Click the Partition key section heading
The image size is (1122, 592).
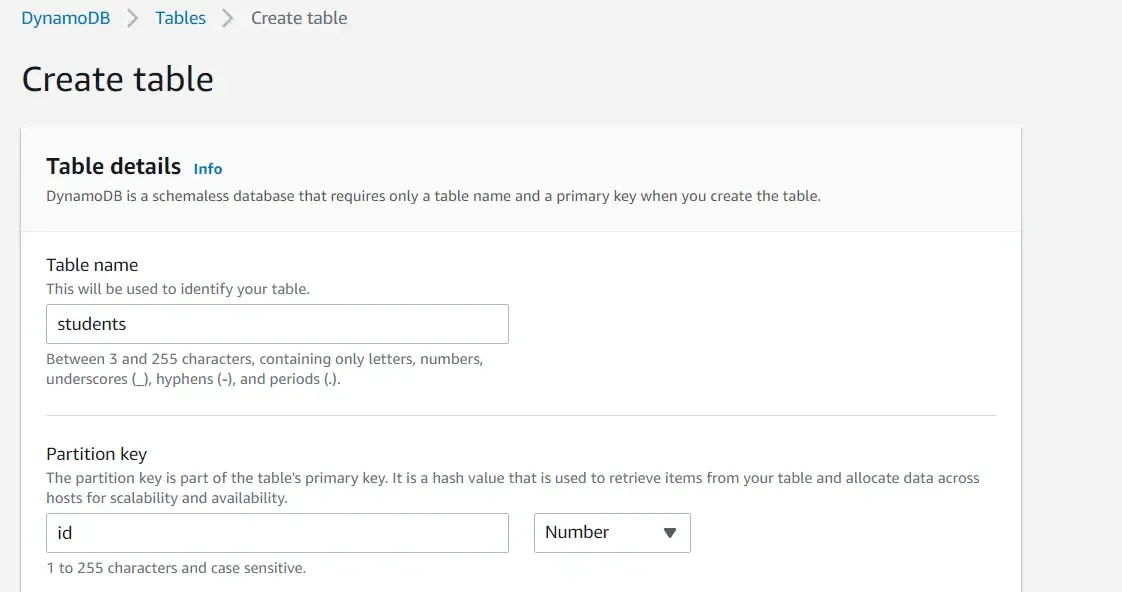(x=96, y=453)
